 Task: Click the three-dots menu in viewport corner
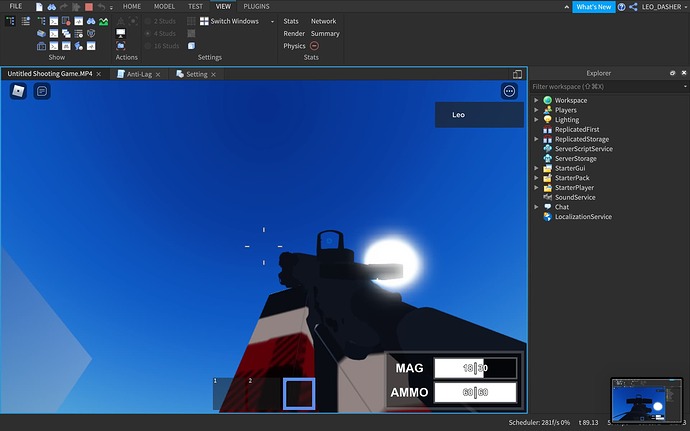(509, 91)
